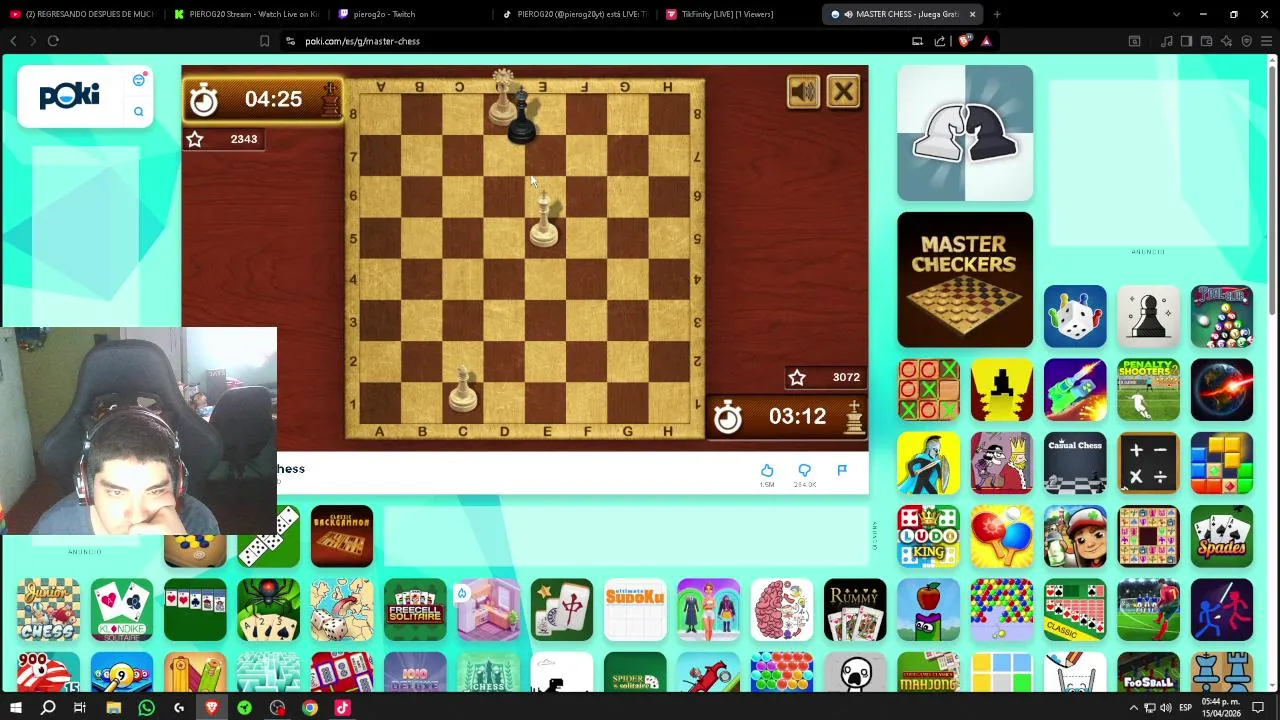
Task: Expand the browser tab search dropdown
Action: [1176, 14]
